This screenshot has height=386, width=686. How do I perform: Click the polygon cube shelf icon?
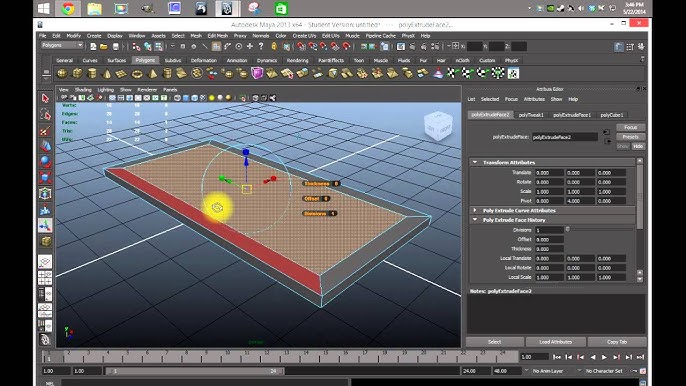coord(77,74)
